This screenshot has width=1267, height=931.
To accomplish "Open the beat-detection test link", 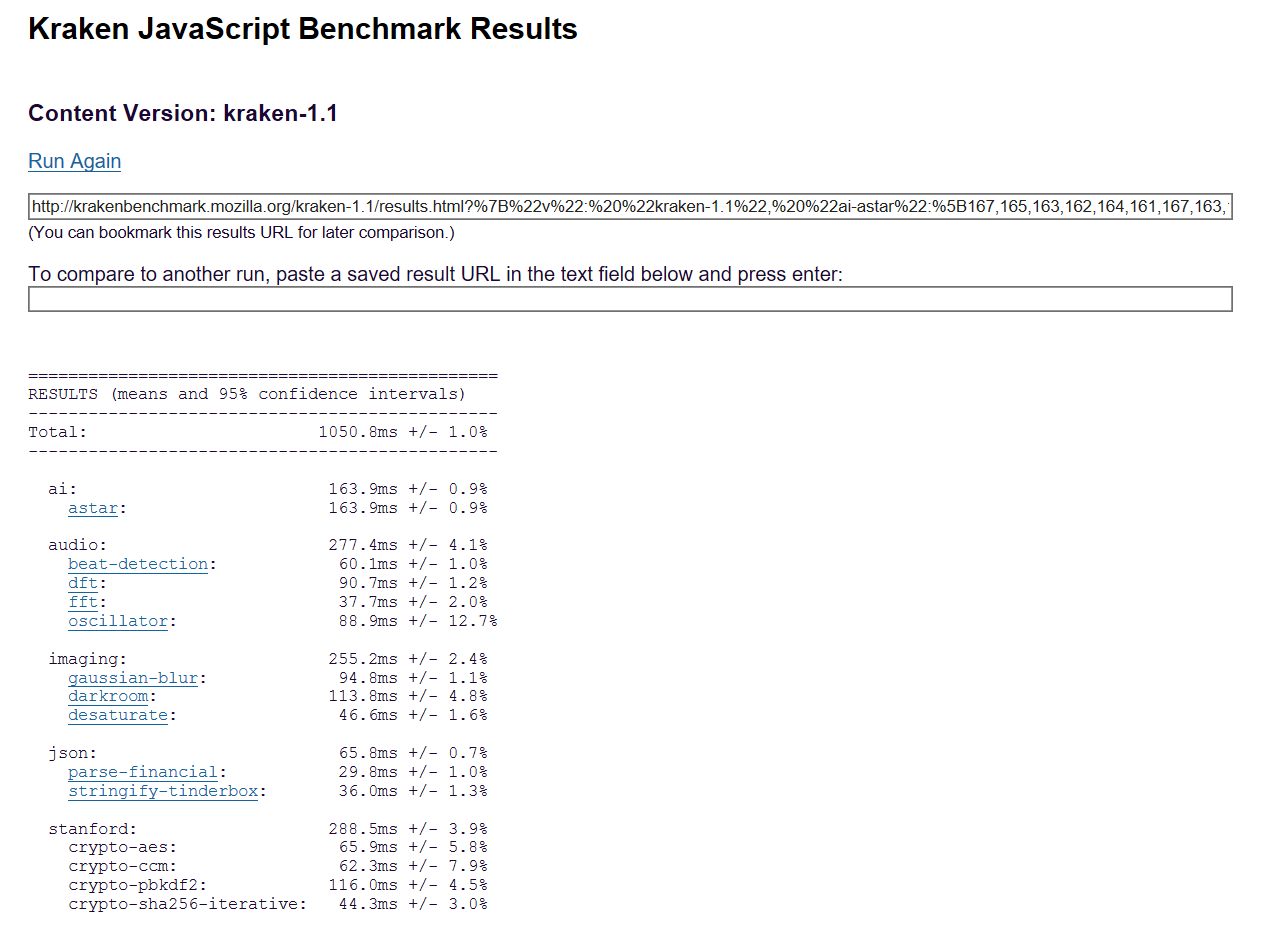I will (138, 564).
